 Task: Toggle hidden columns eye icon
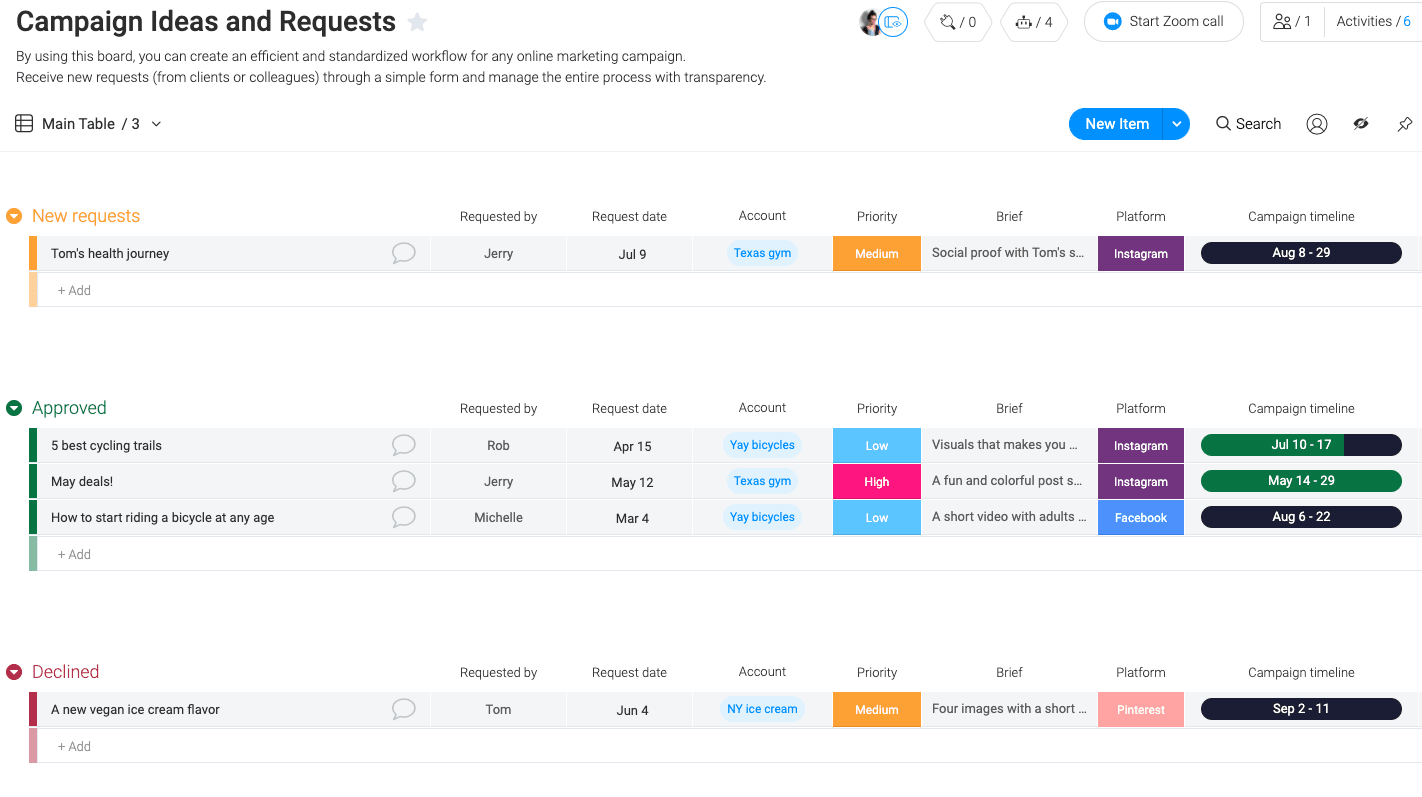coord(1360,124)
